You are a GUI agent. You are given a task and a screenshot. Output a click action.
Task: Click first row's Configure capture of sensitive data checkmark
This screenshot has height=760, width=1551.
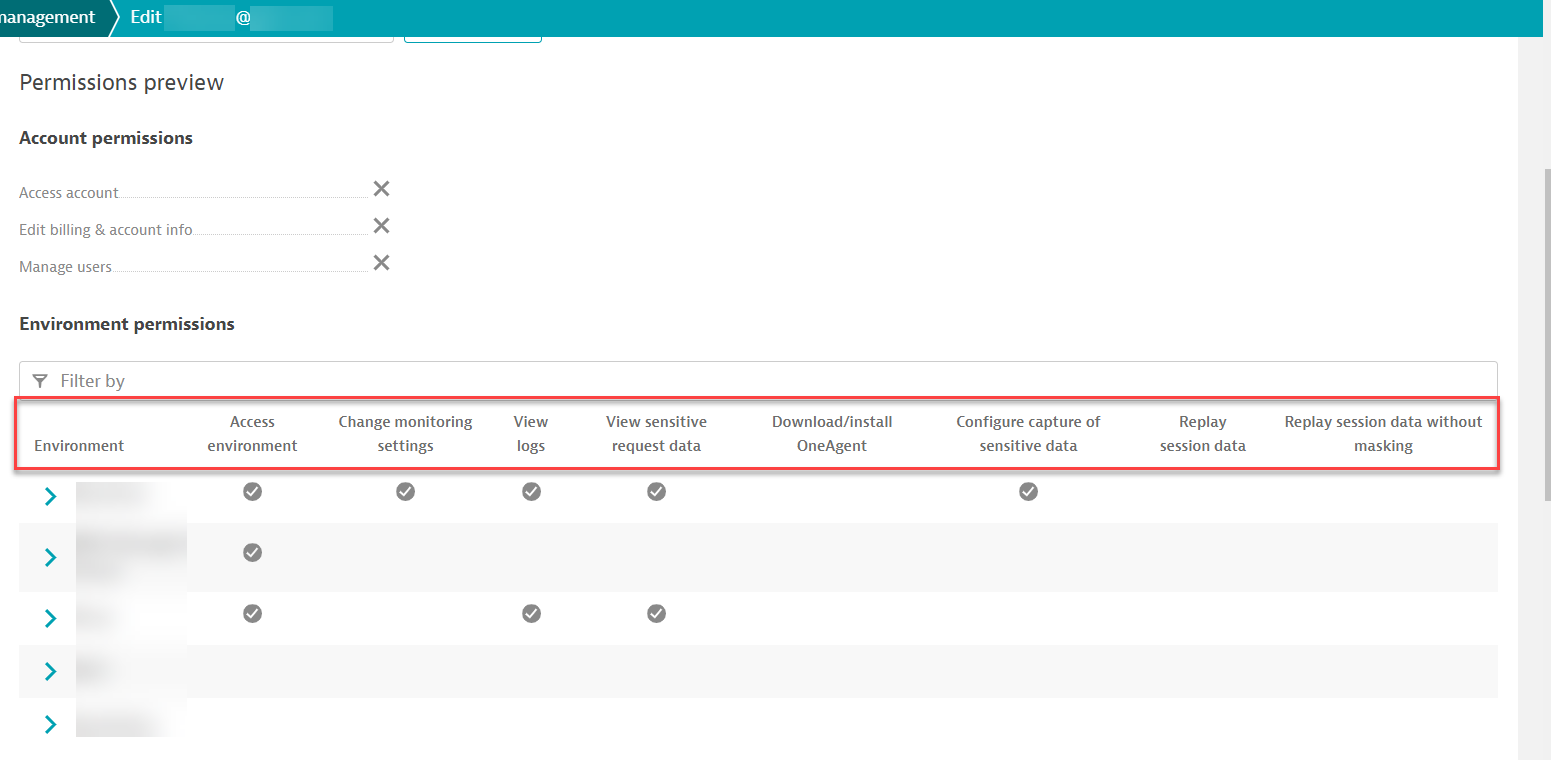click(1028, 491)
